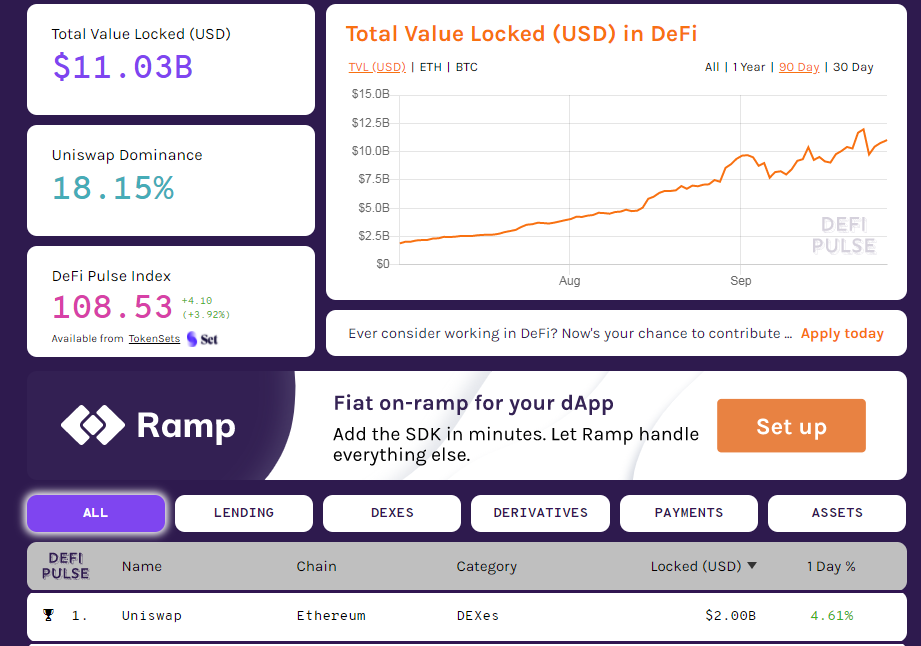The height and width of the screenshot is (646, 921).
Task: Click the orange TVL line chart
Action: [x=643, y=187]
